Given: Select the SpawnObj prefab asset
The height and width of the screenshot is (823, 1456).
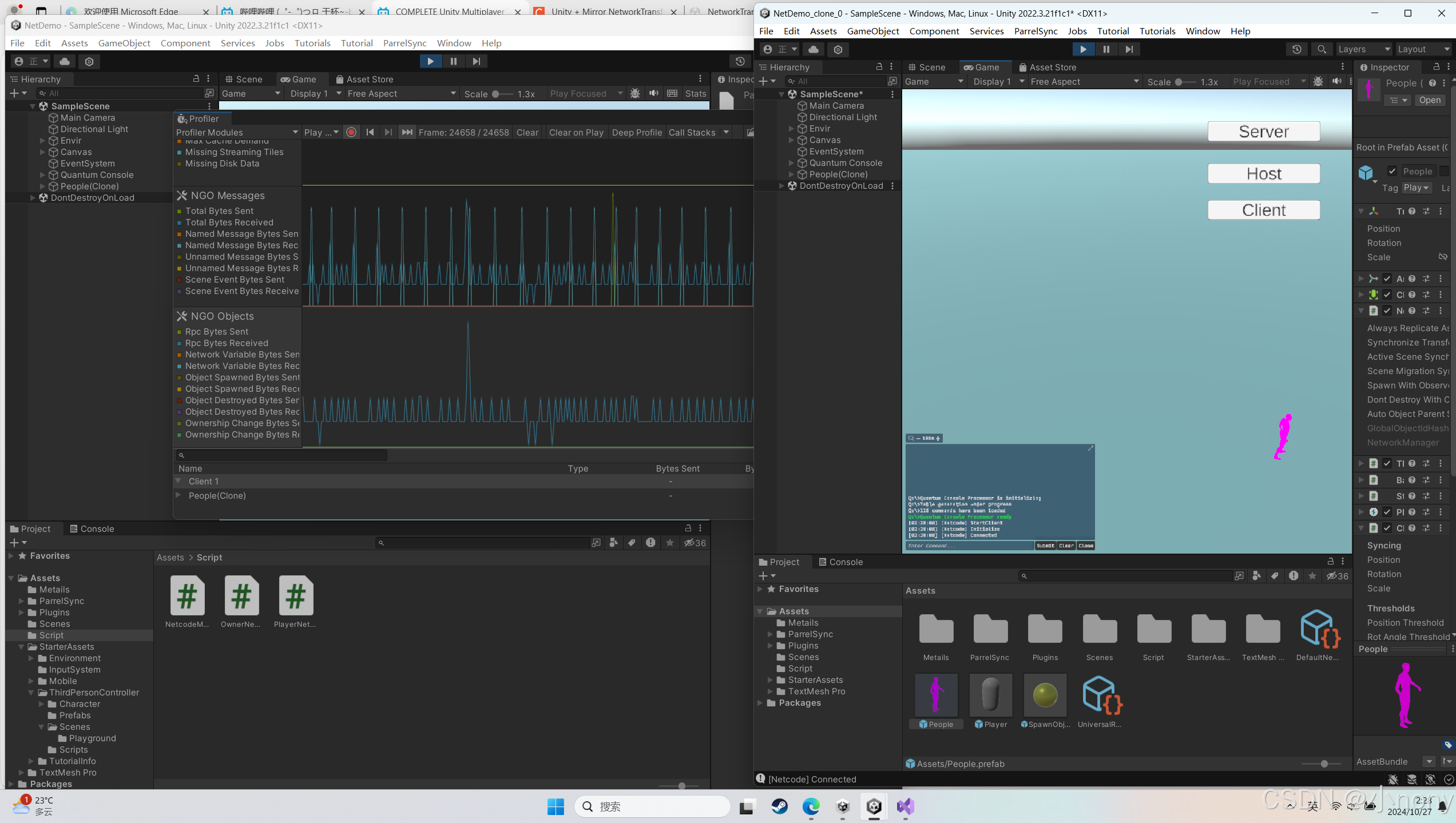Looking at the screenshot, I should (x=1045, y=701).
